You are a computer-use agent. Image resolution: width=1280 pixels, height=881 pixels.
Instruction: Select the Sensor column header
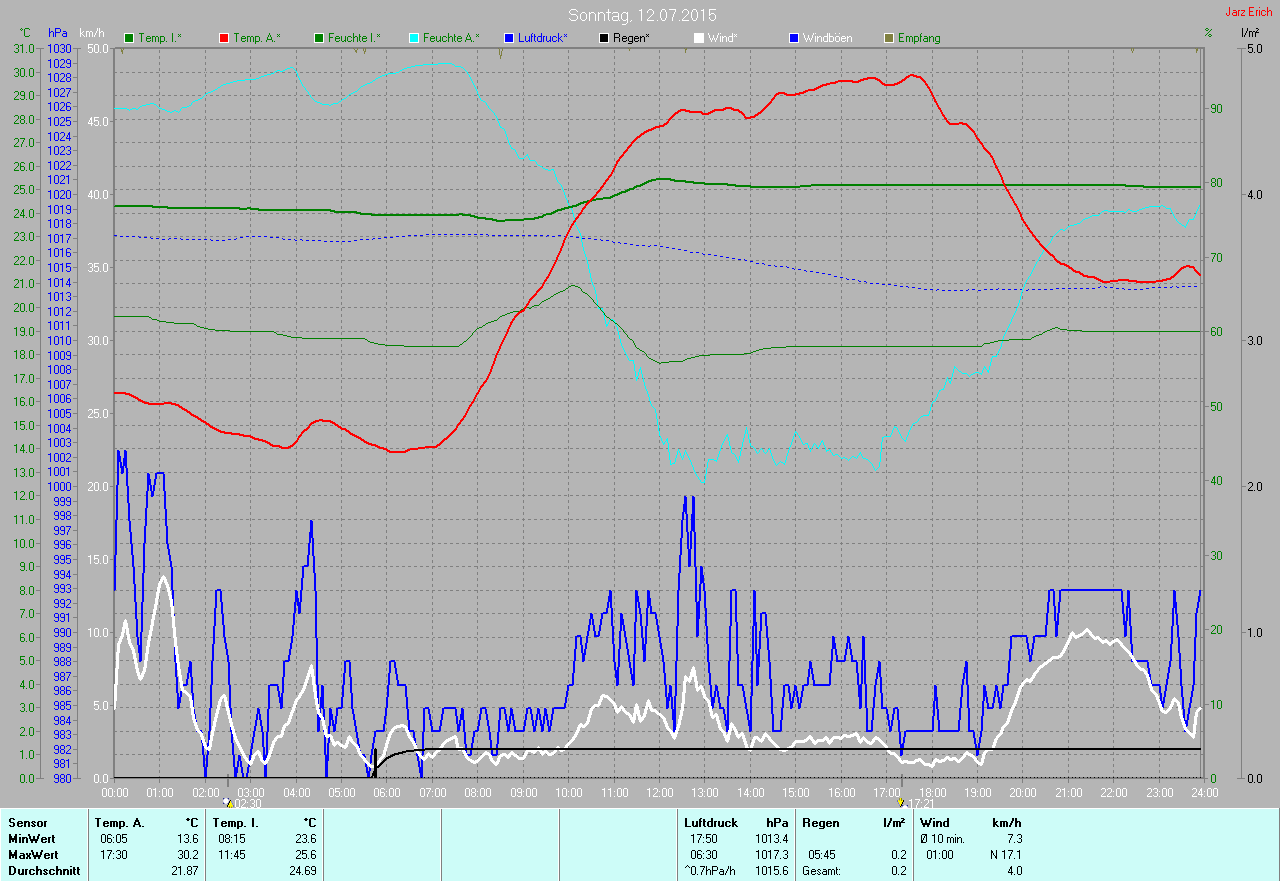tap(27, 822)
